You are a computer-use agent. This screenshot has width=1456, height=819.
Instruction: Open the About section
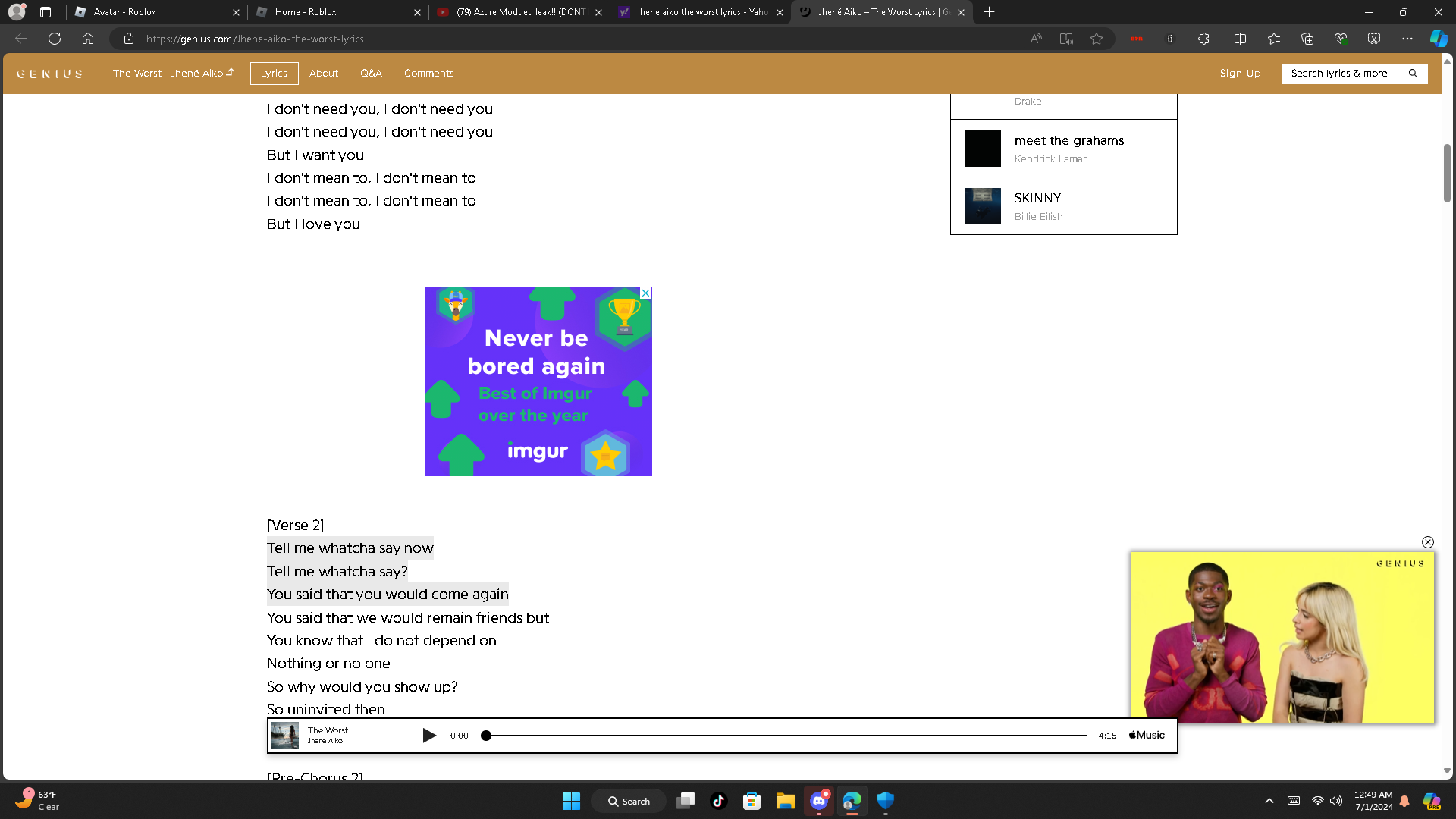[324, 74]
